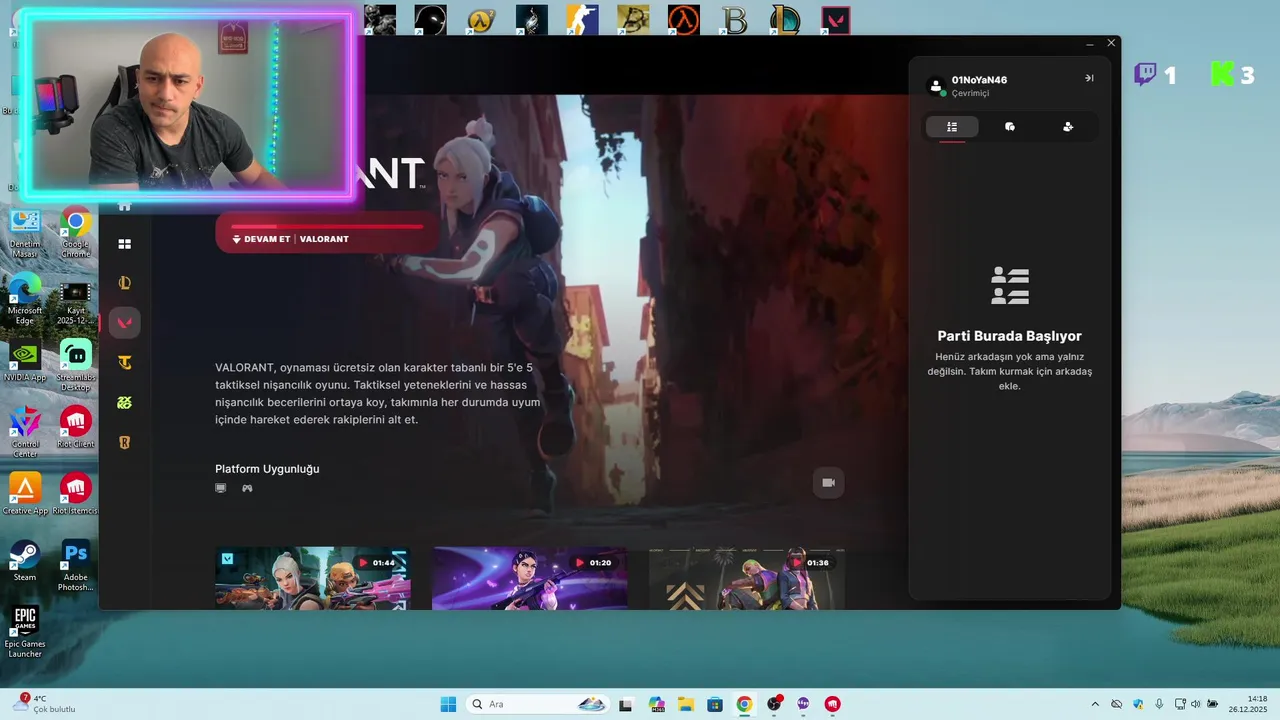Open Microsoft 365 Copilot from taskbar
Screen dimensions: 1280x720
point(656,704)
